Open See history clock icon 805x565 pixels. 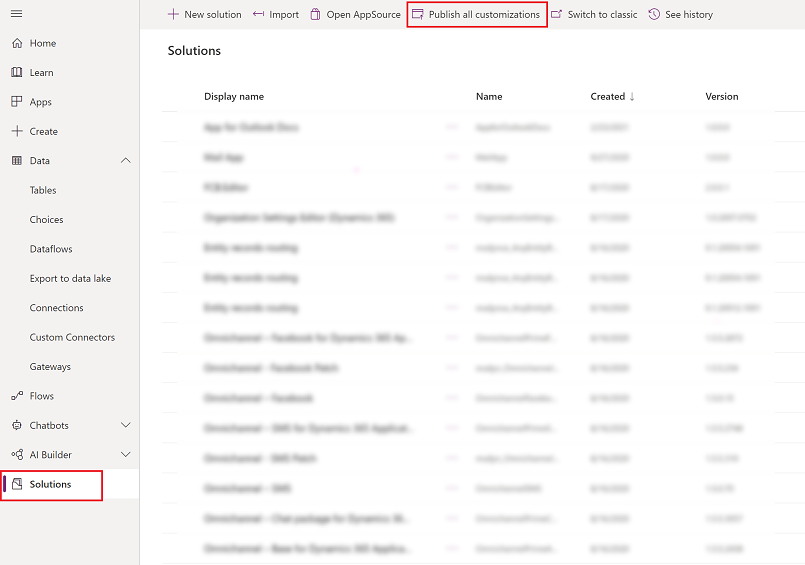tap(654, 14)
